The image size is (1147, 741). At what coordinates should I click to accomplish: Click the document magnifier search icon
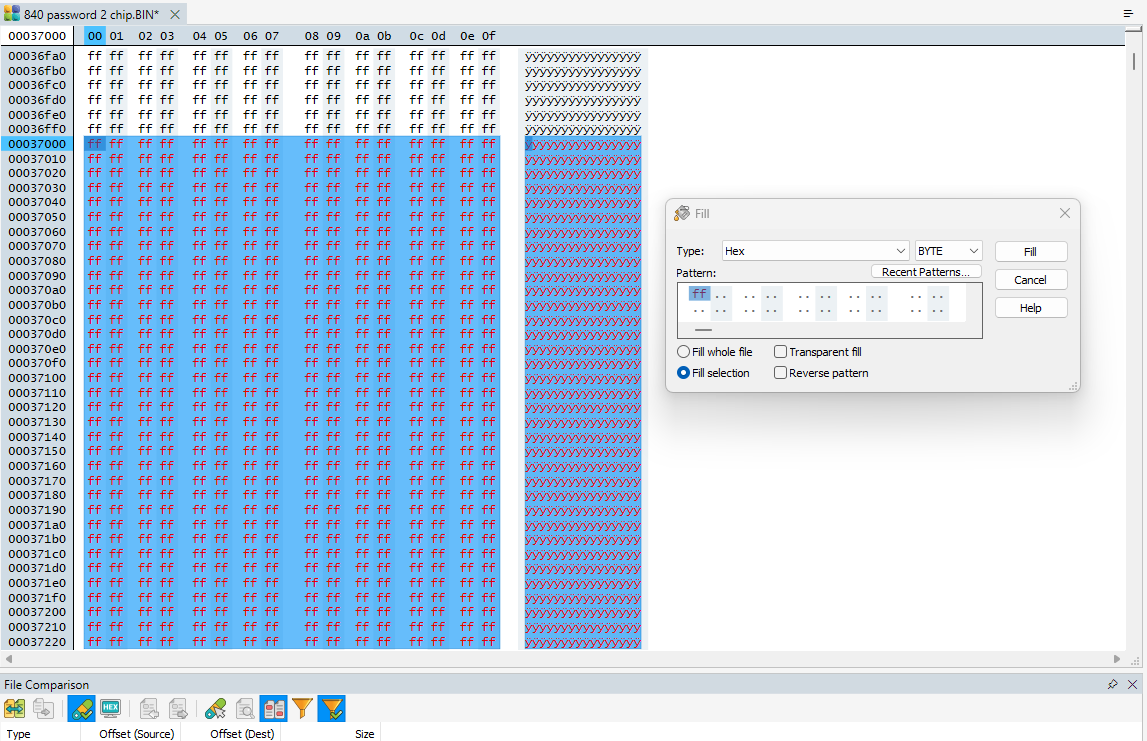click(245, 708)
